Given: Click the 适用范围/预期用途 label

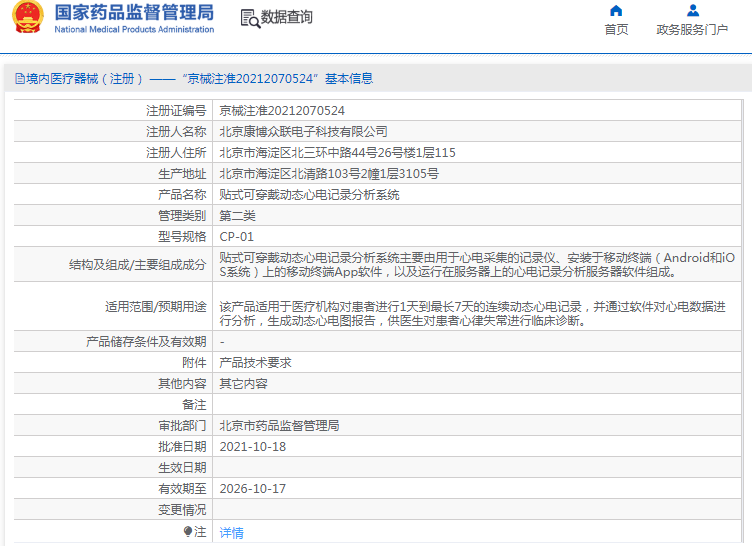Looking at the screenshot, I should pyautogui.click(x=156, y=307).
